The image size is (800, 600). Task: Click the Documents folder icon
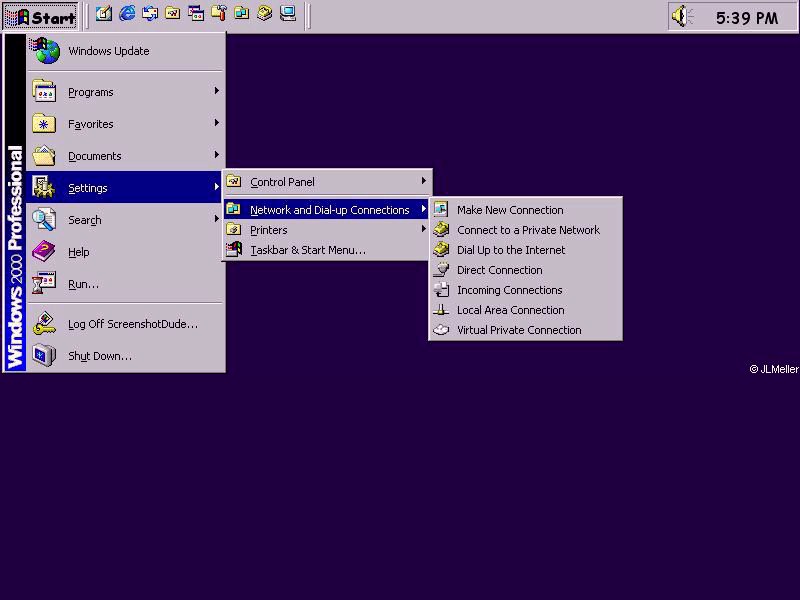pos(44,155)
